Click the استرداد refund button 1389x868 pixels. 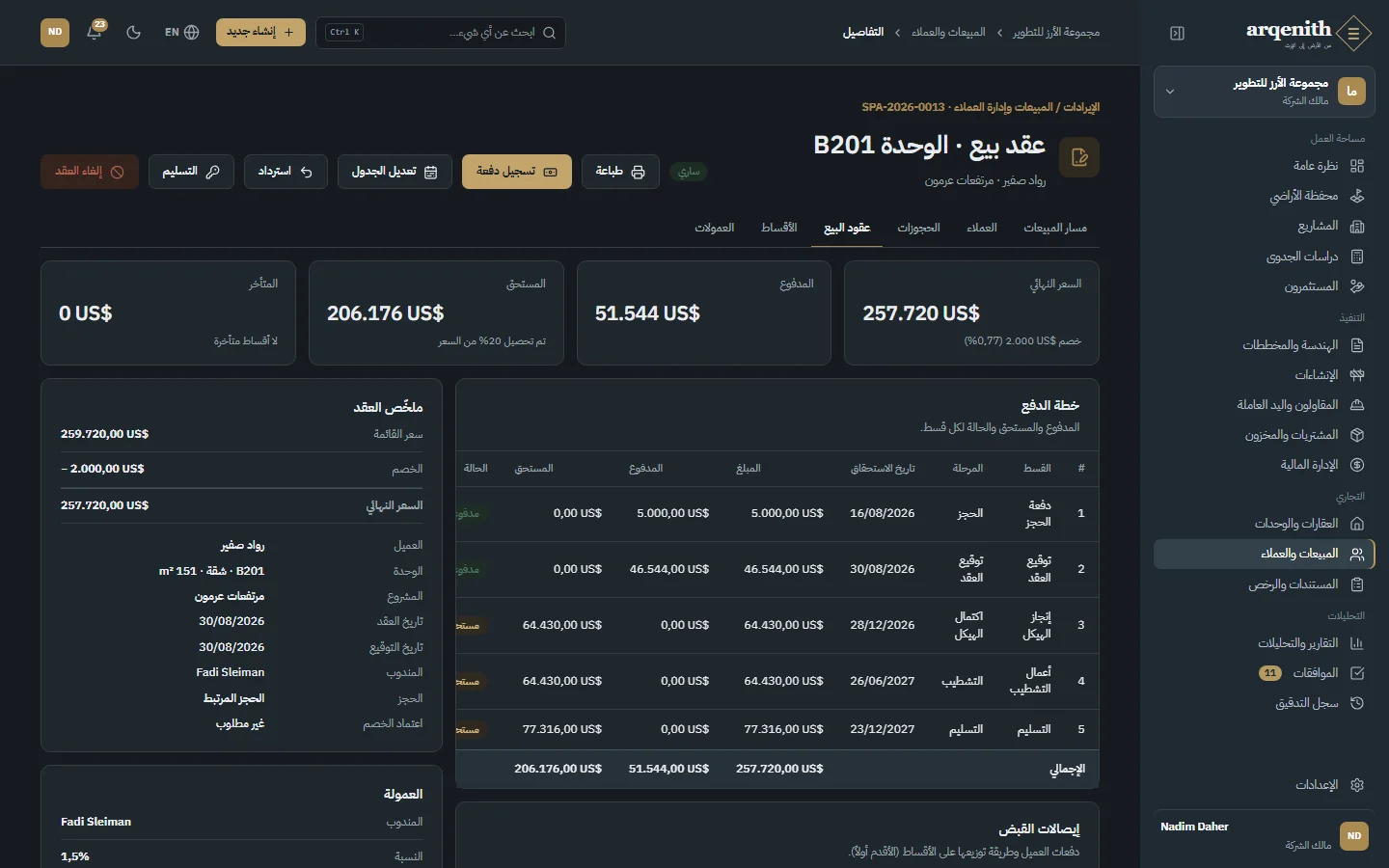pyautogui.click(x=286, y=172)
